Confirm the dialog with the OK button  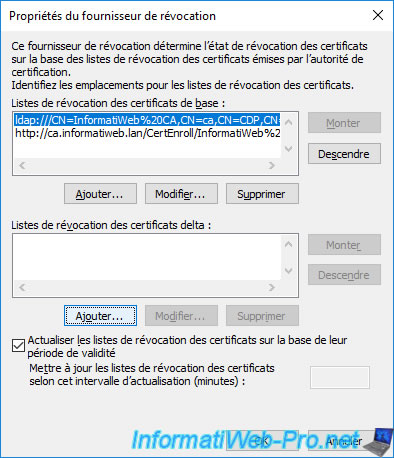(262, 441)
